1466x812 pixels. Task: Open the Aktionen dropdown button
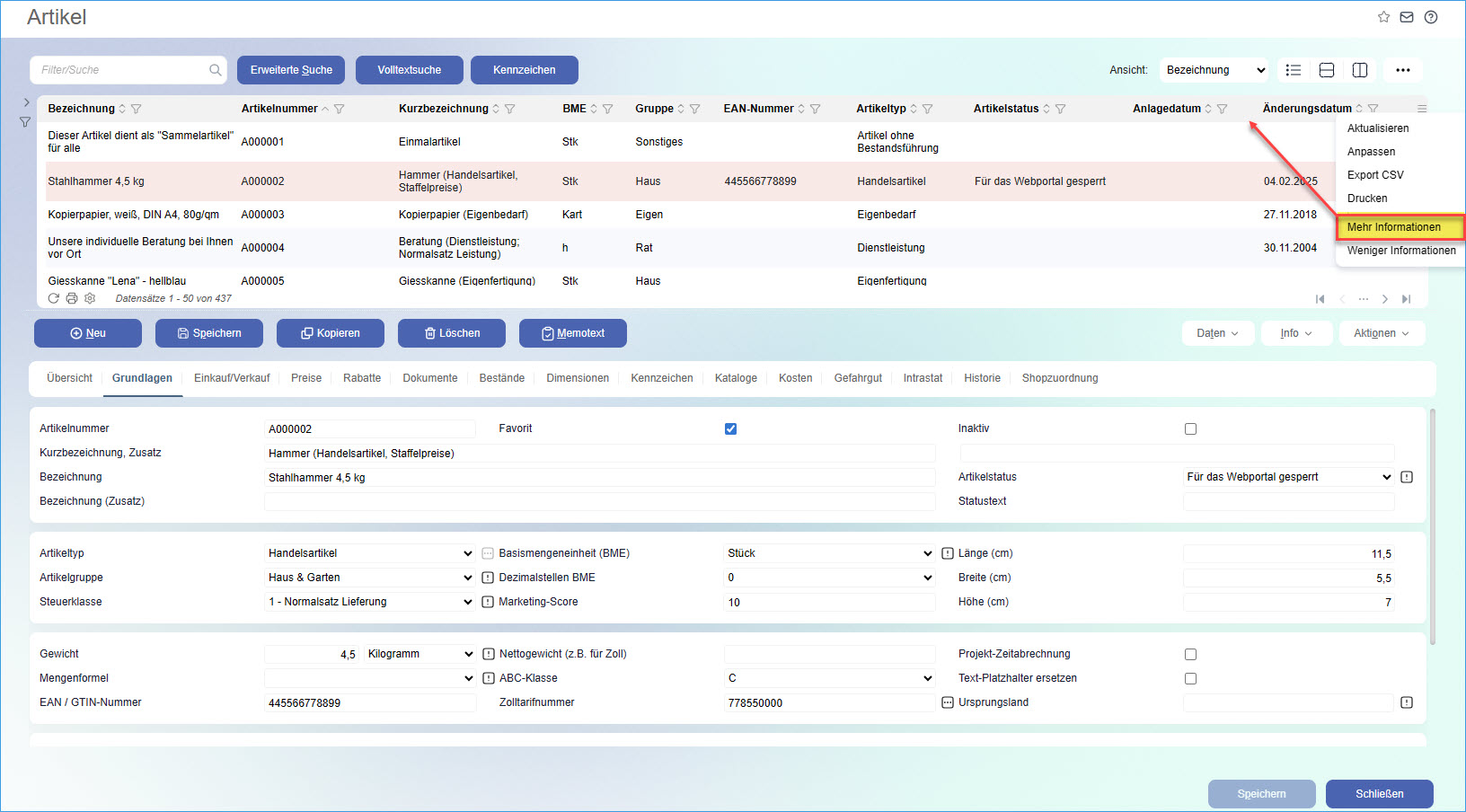[1382, 333]
